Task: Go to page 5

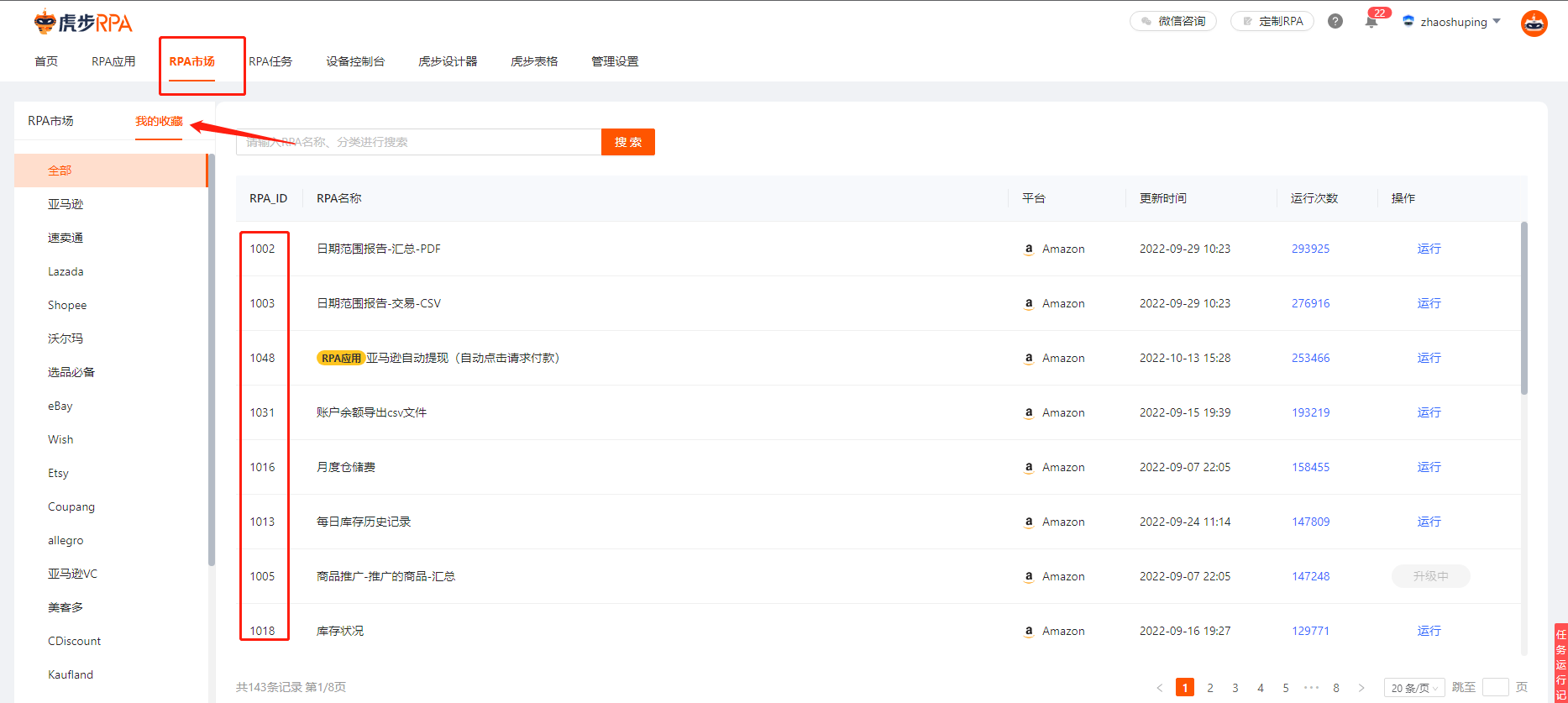Action: 1285,687
